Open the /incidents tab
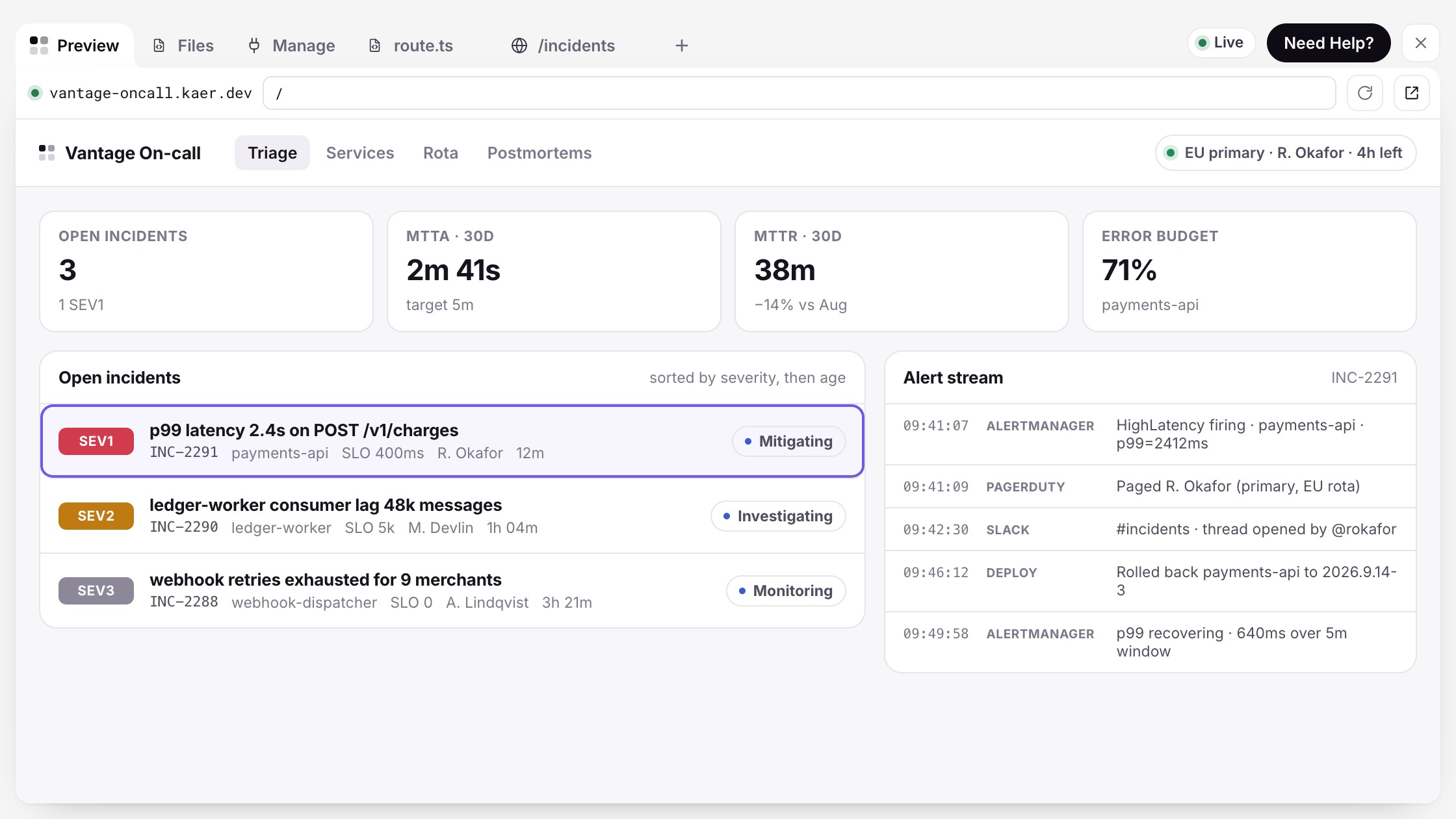Image resolution: width=1456 pixels, height=819 pixels. point(564,45)
